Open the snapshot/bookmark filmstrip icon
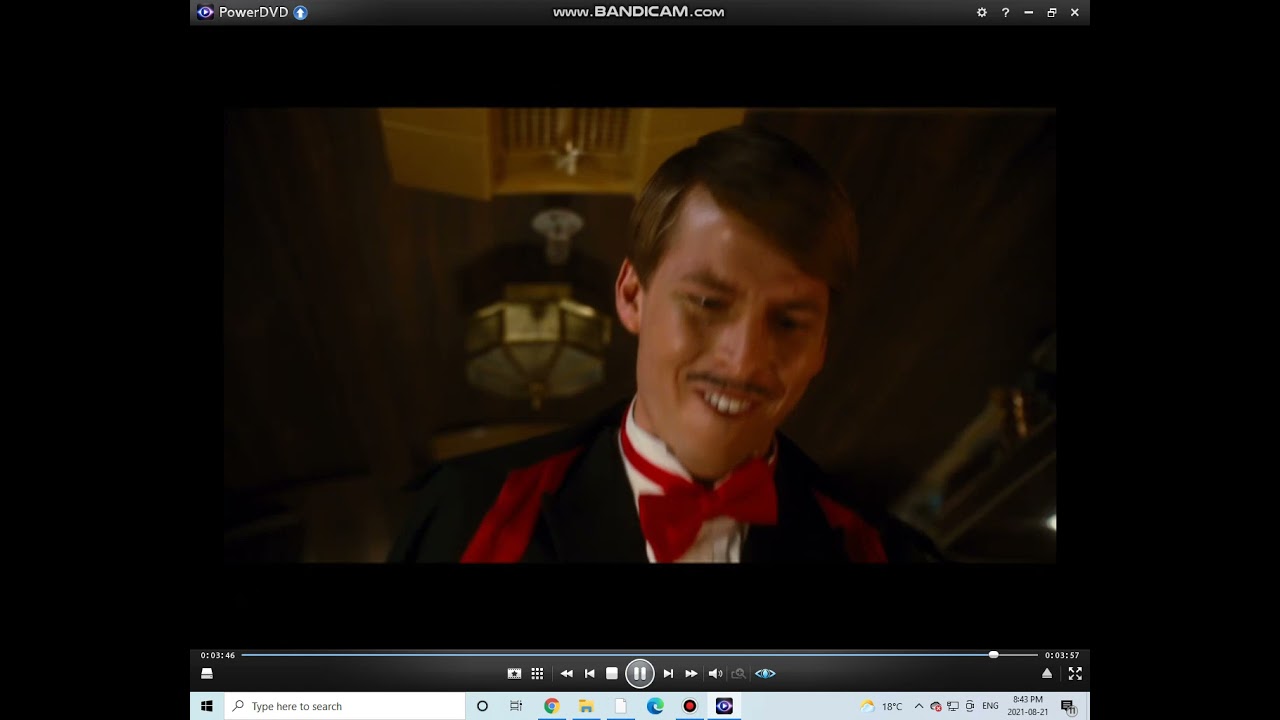Viewport: 1280px width, 720px height. [514, 674]
